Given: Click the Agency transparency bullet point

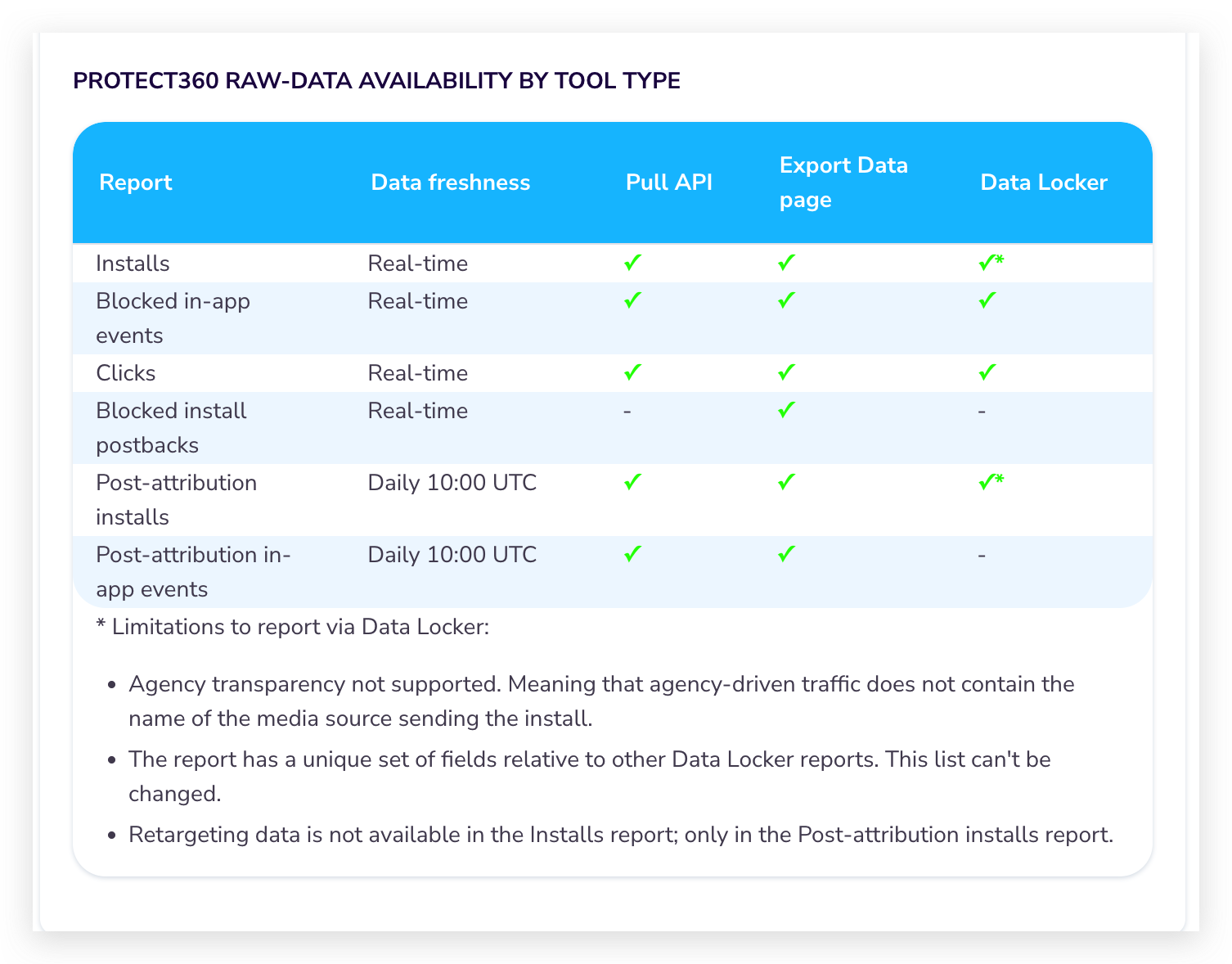Looking at the screenshot, I should point(601,700).
